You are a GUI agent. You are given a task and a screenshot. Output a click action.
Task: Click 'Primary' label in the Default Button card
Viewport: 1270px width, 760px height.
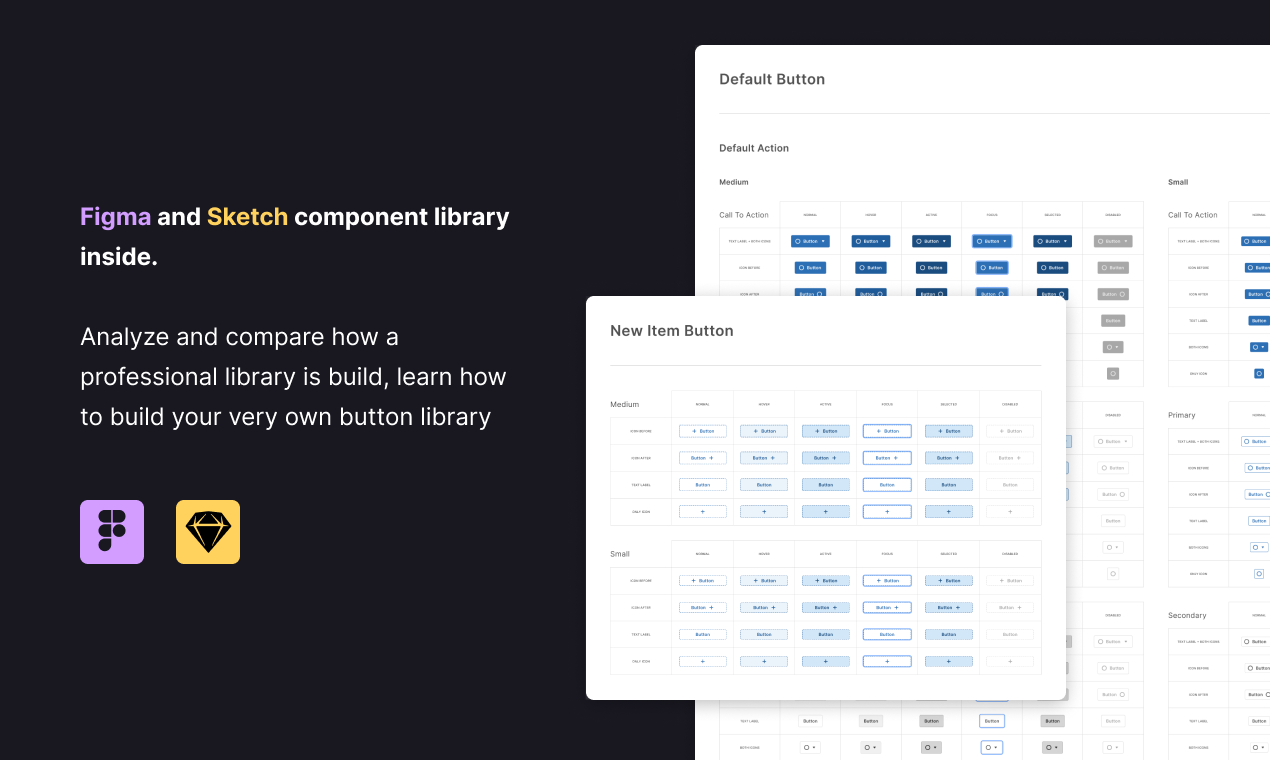point(1182,415)
